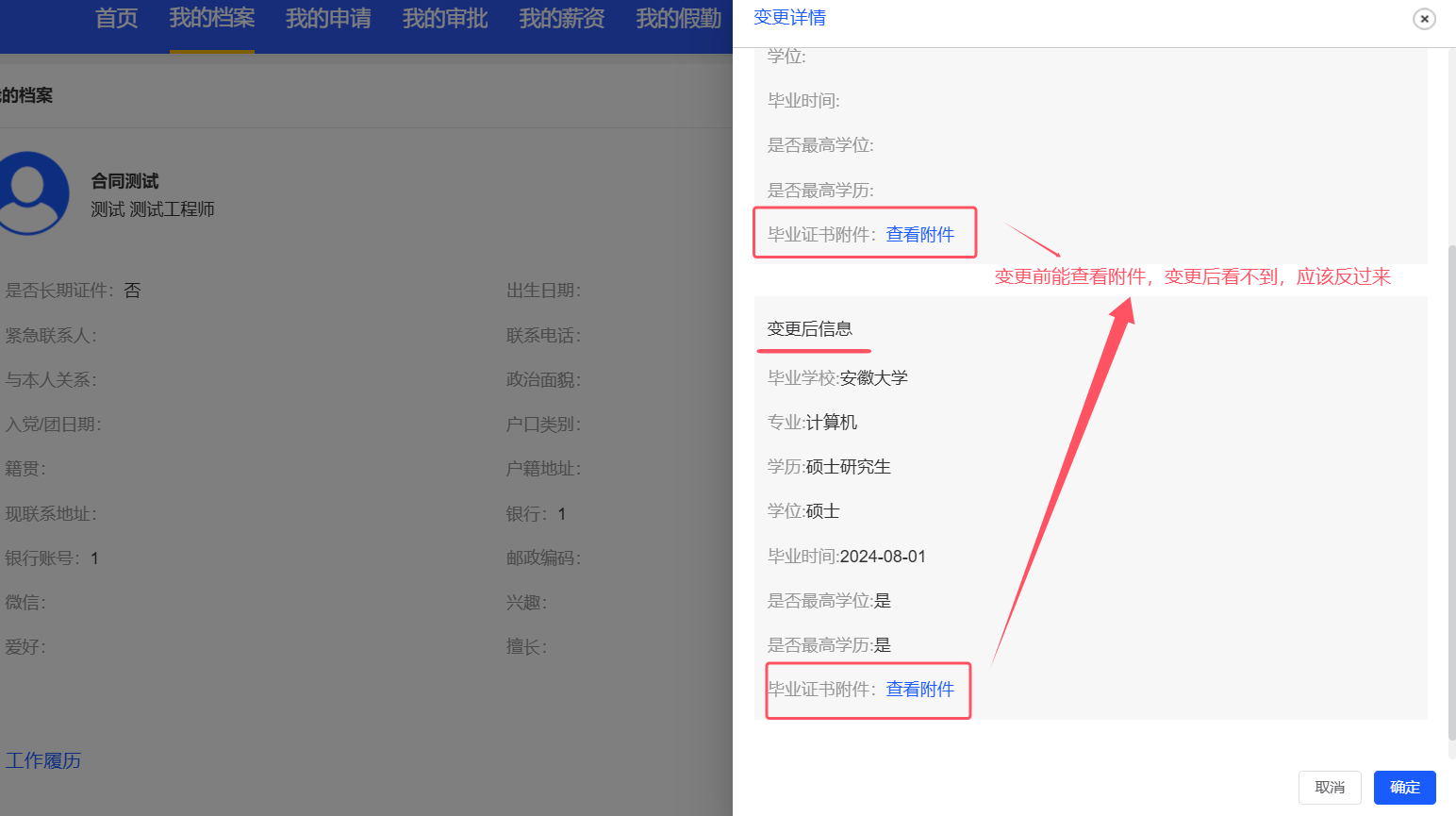Select 毕业时间:2024-08-01 value
This screenshot has width=1456, height=816.
click(883, 557)
